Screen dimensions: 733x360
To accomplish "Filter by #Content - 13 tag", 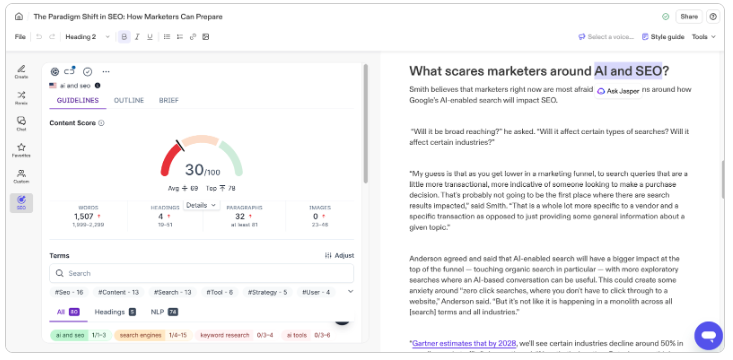I will (x=118, y=292).
